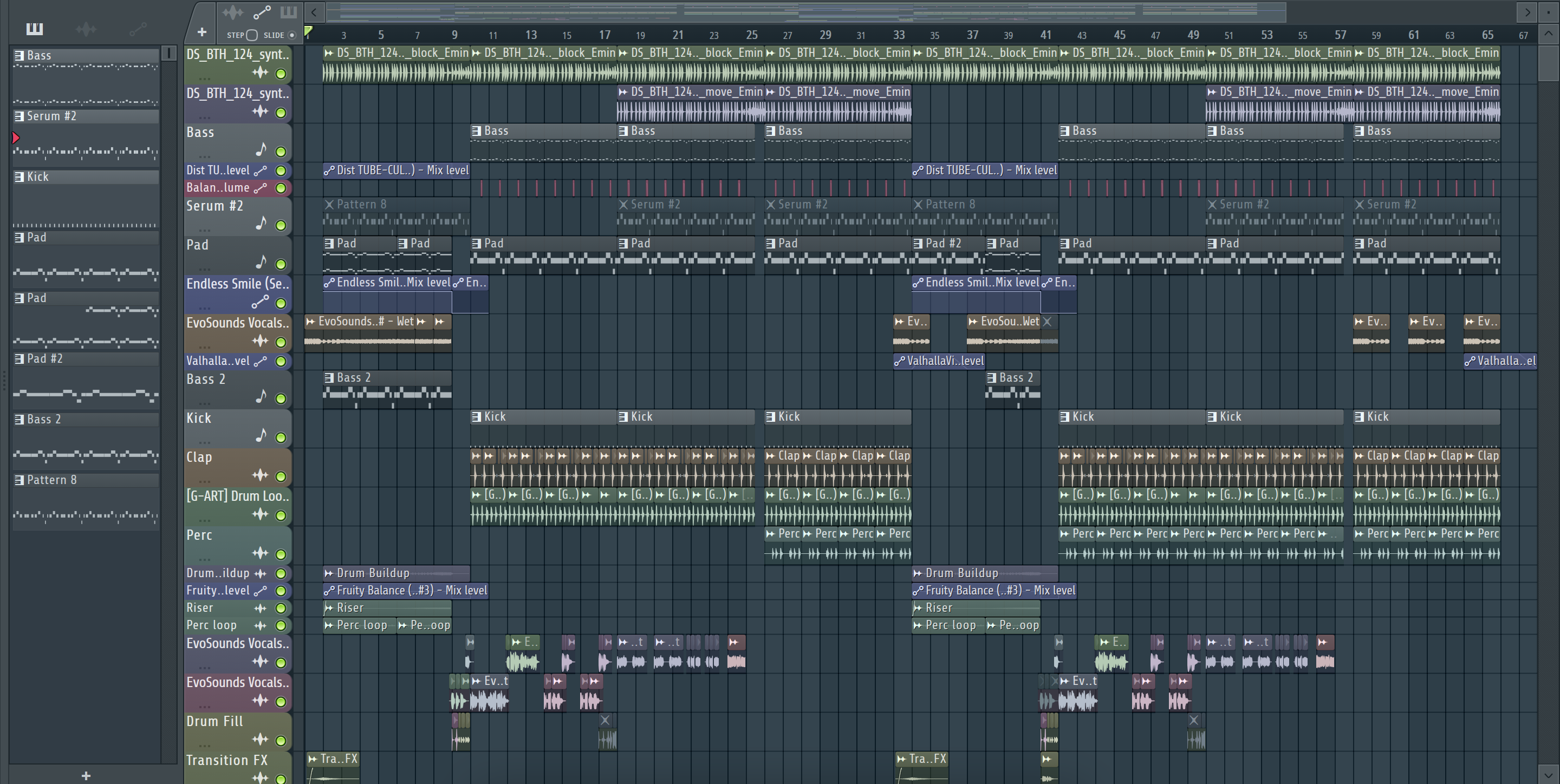This screenshot has width=1560, height=784.
Task: Click the audio waveform icon on Clap track
Action: (x=261, y=475)
